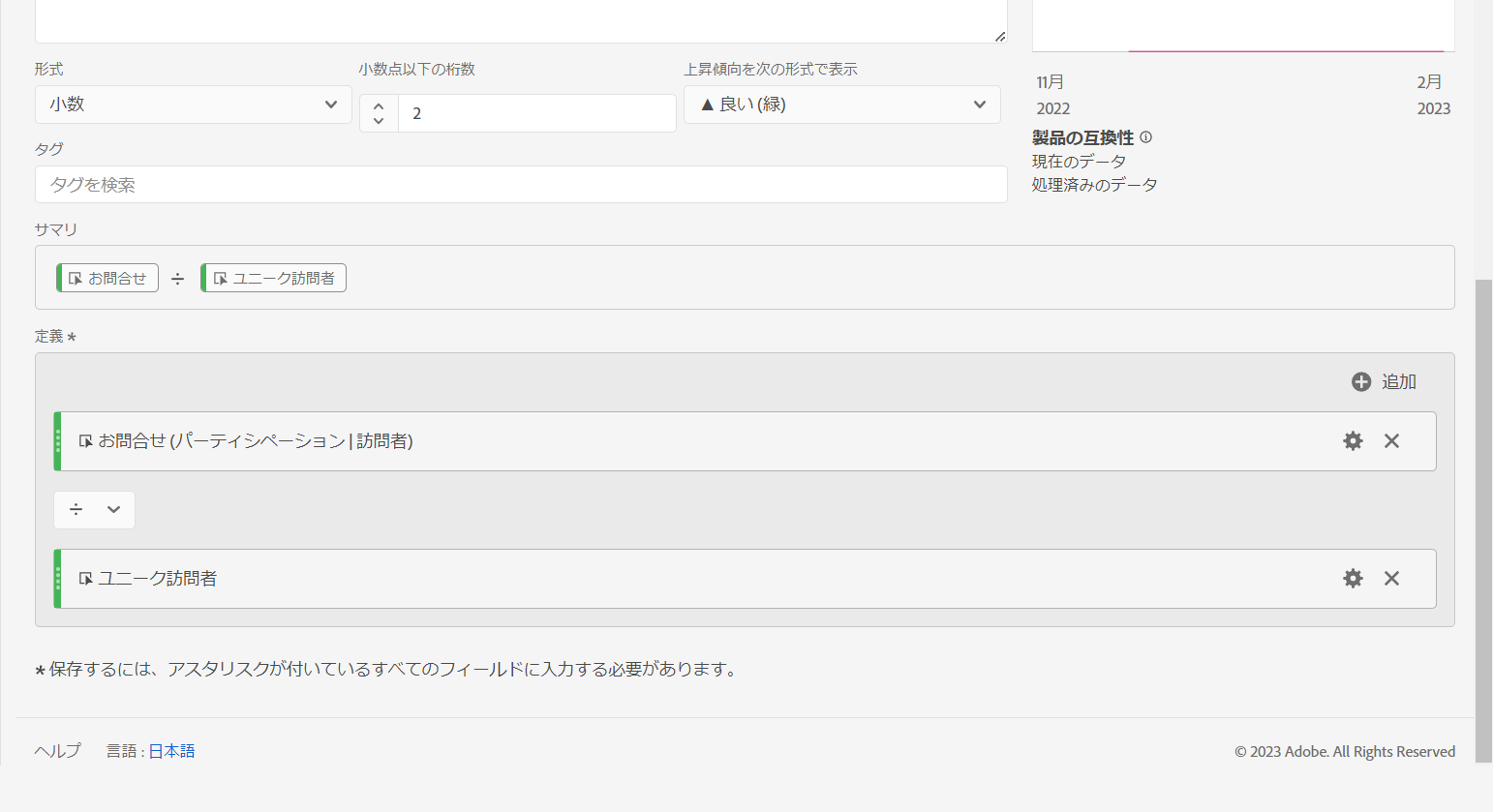Click info icon next to 製品の互換性
The width and height of the screenshot is (1493, 812).
(1146, 137)
